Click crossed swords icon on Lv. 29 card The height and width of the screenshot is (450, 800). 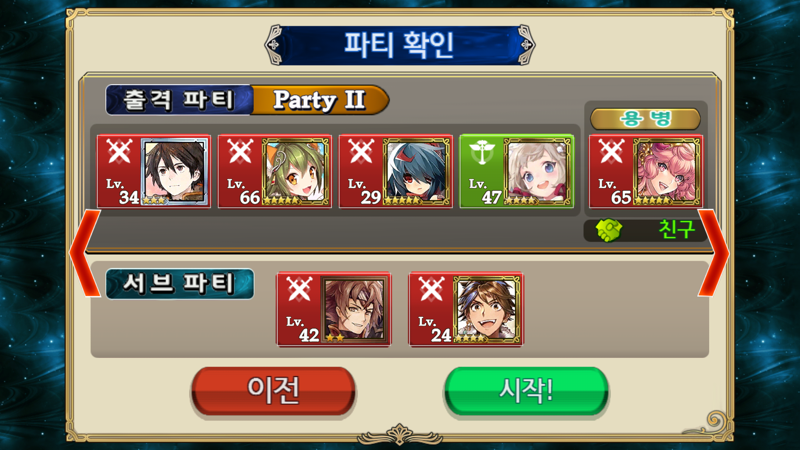coord(361,152)
